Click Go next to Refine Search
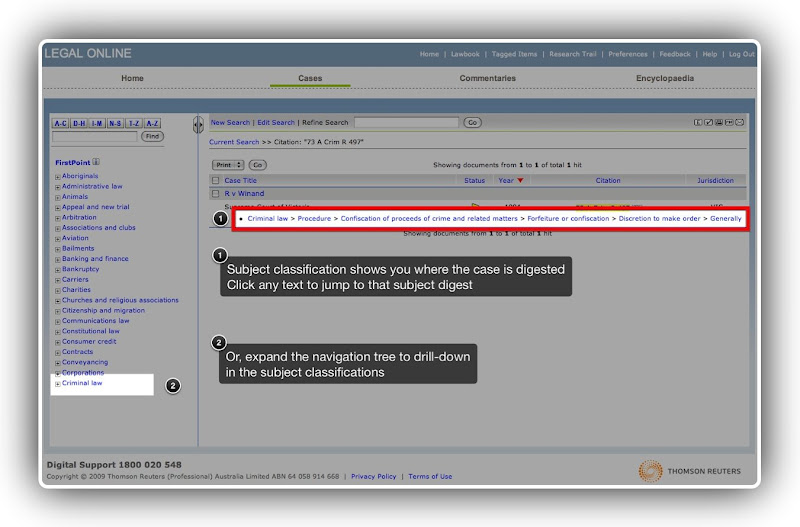Viewport: 800px width, 527px height. 472,122
